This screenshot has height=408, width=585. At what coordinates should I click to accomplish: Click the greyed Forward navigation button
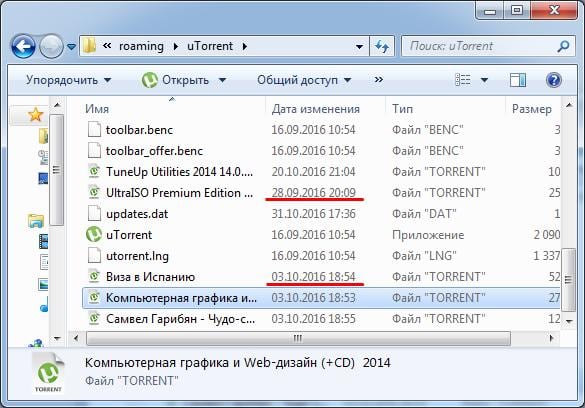[x=51, y=46]
